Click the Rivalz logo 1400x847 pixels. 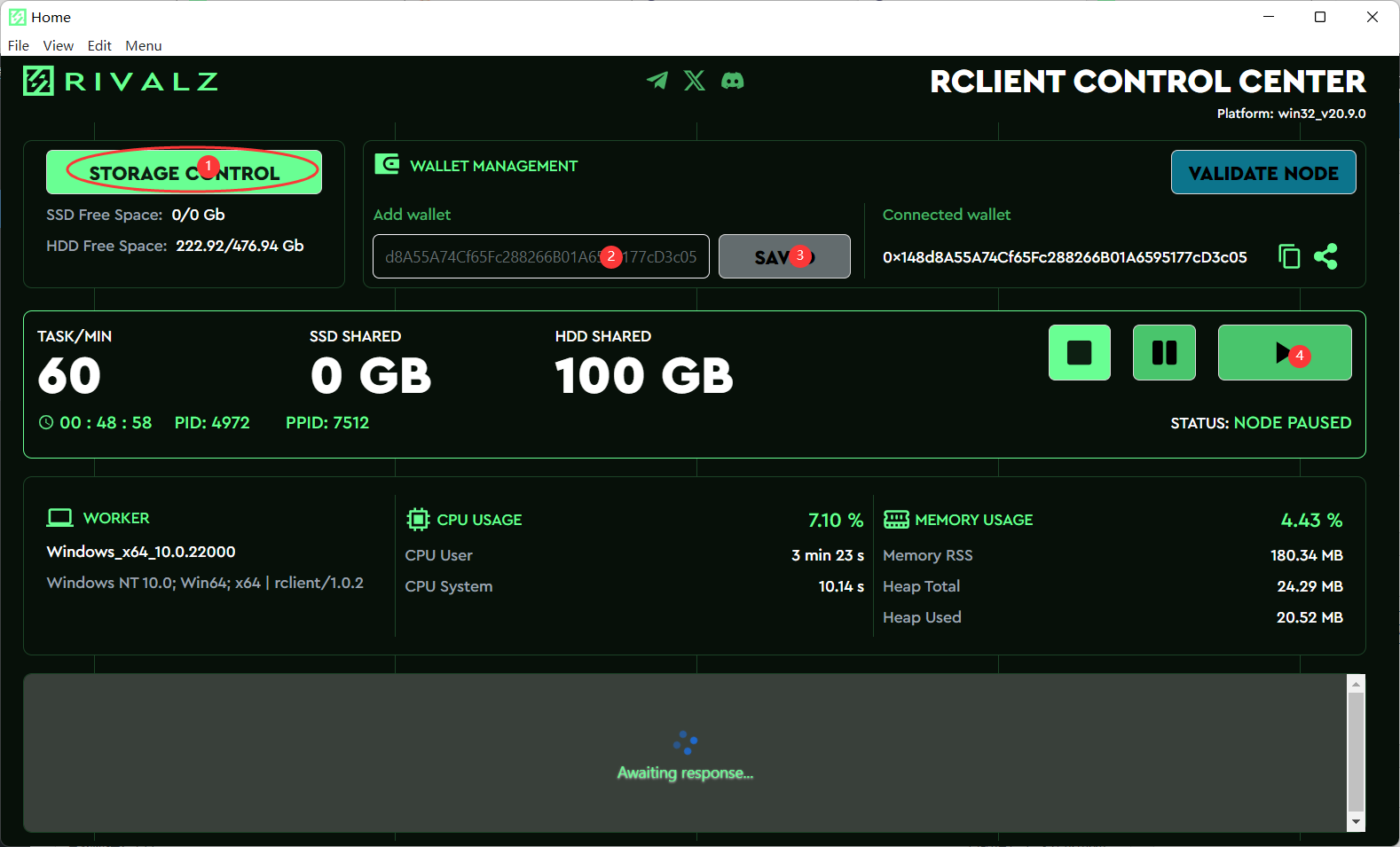click(121, 82)
